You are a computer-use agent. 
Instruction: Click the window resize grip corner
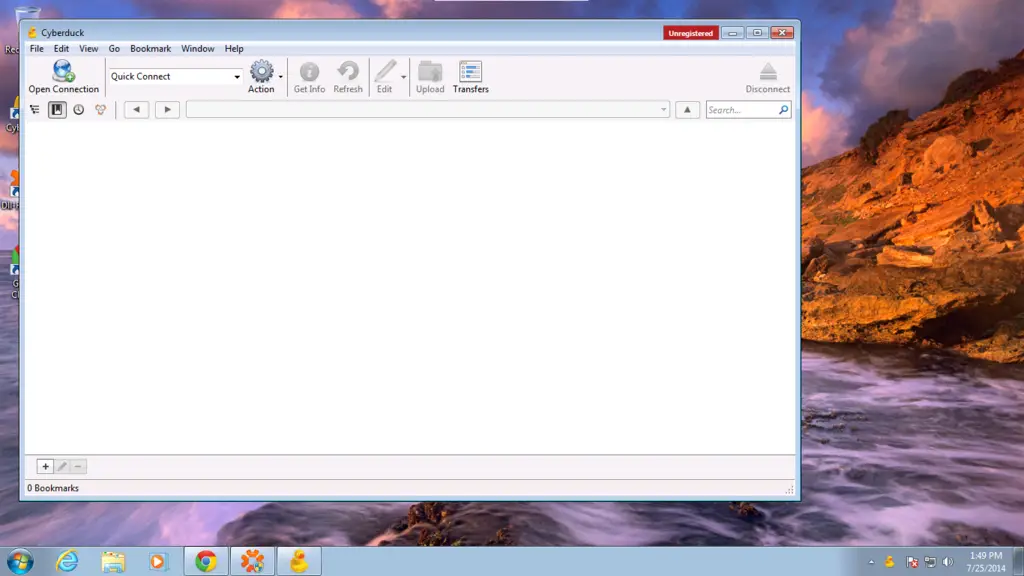tap(790, 489)
